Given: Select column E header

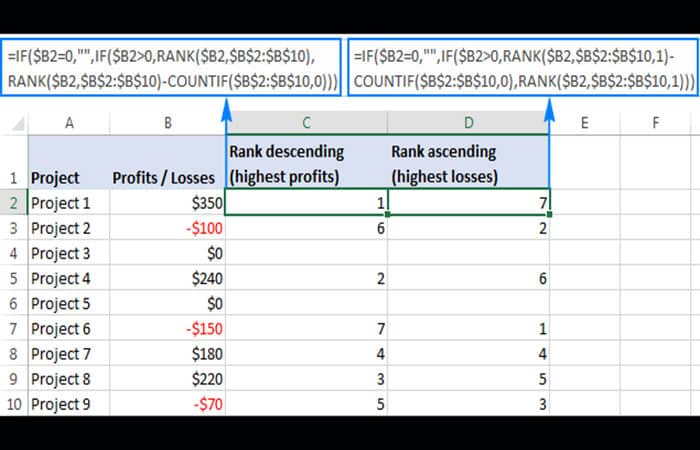Looking at the screenshot, I should 584,123.
